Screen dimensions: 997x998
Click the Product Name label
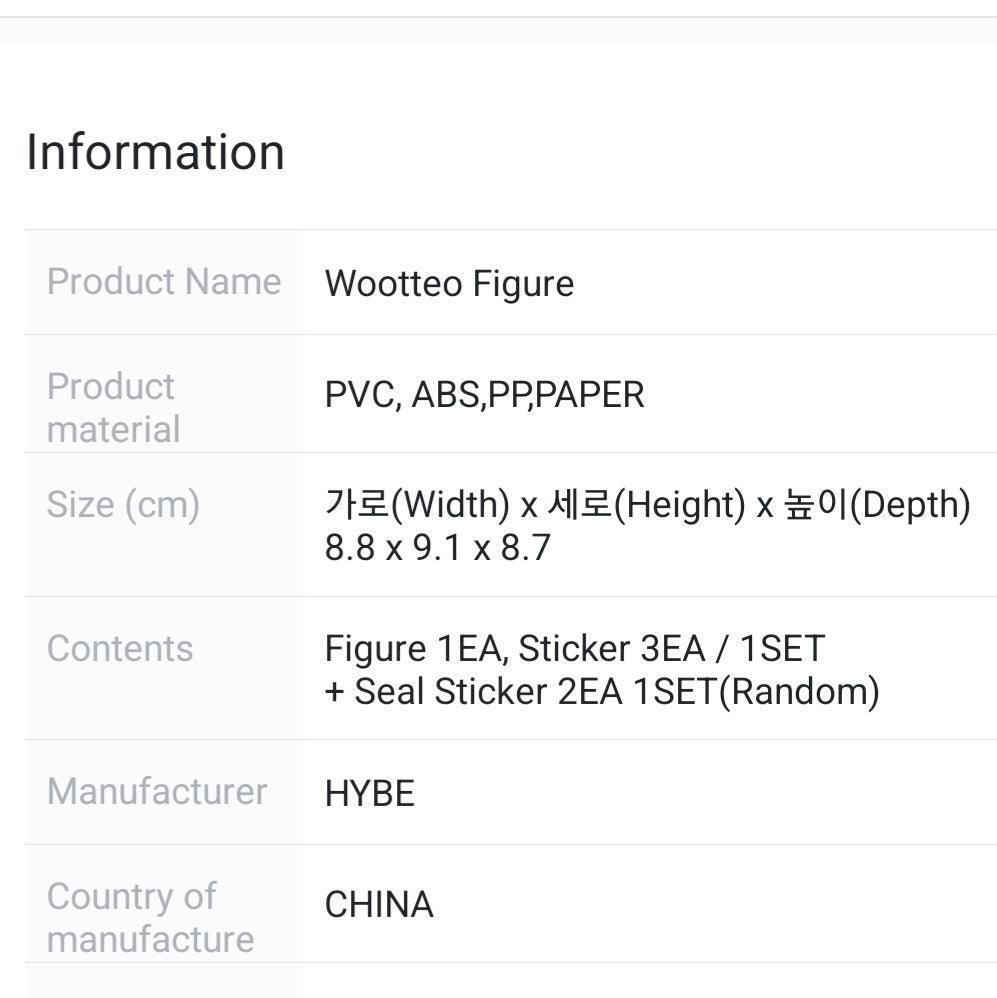pos(164,282)
